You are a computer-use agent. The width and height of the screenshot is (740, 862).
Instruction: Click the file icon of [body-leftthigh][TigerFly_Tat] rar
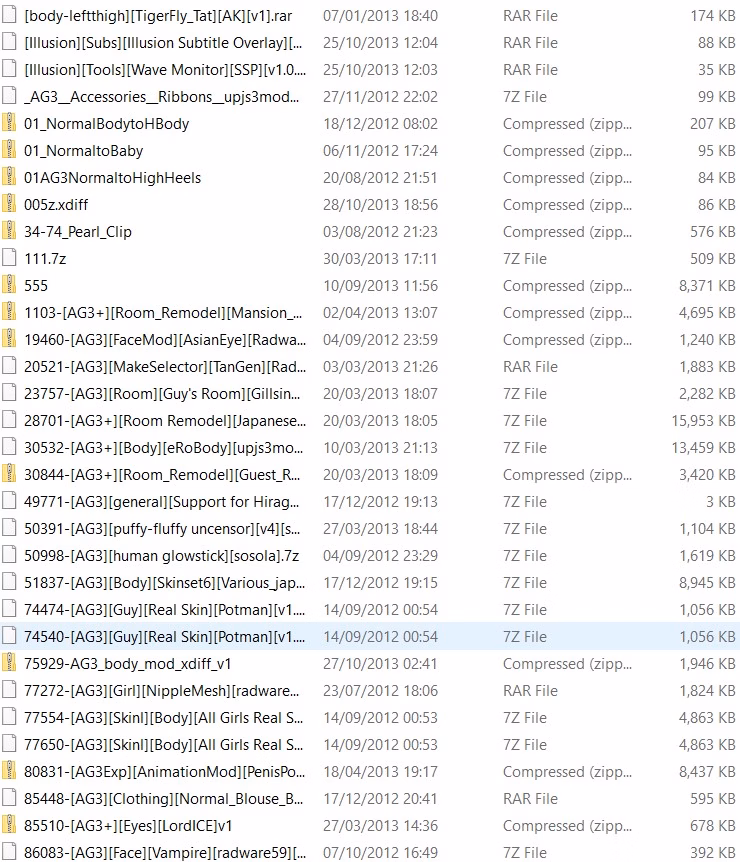point(9,15)
